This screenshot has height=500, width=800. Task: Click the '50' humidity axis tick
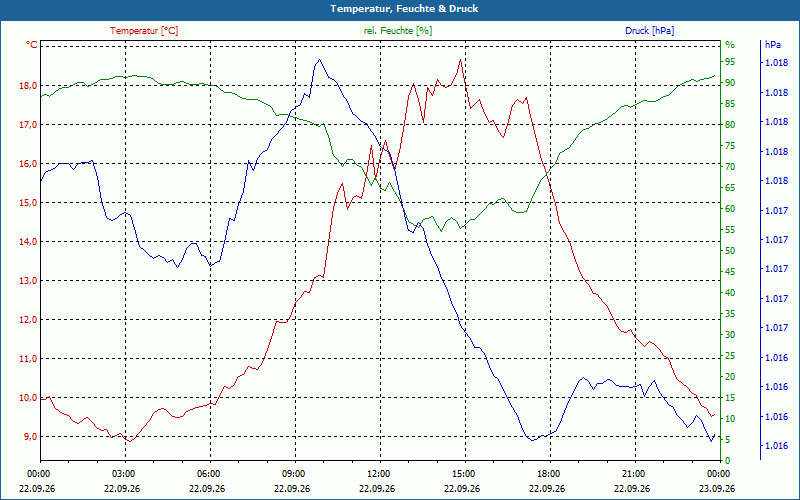(730, 251)
